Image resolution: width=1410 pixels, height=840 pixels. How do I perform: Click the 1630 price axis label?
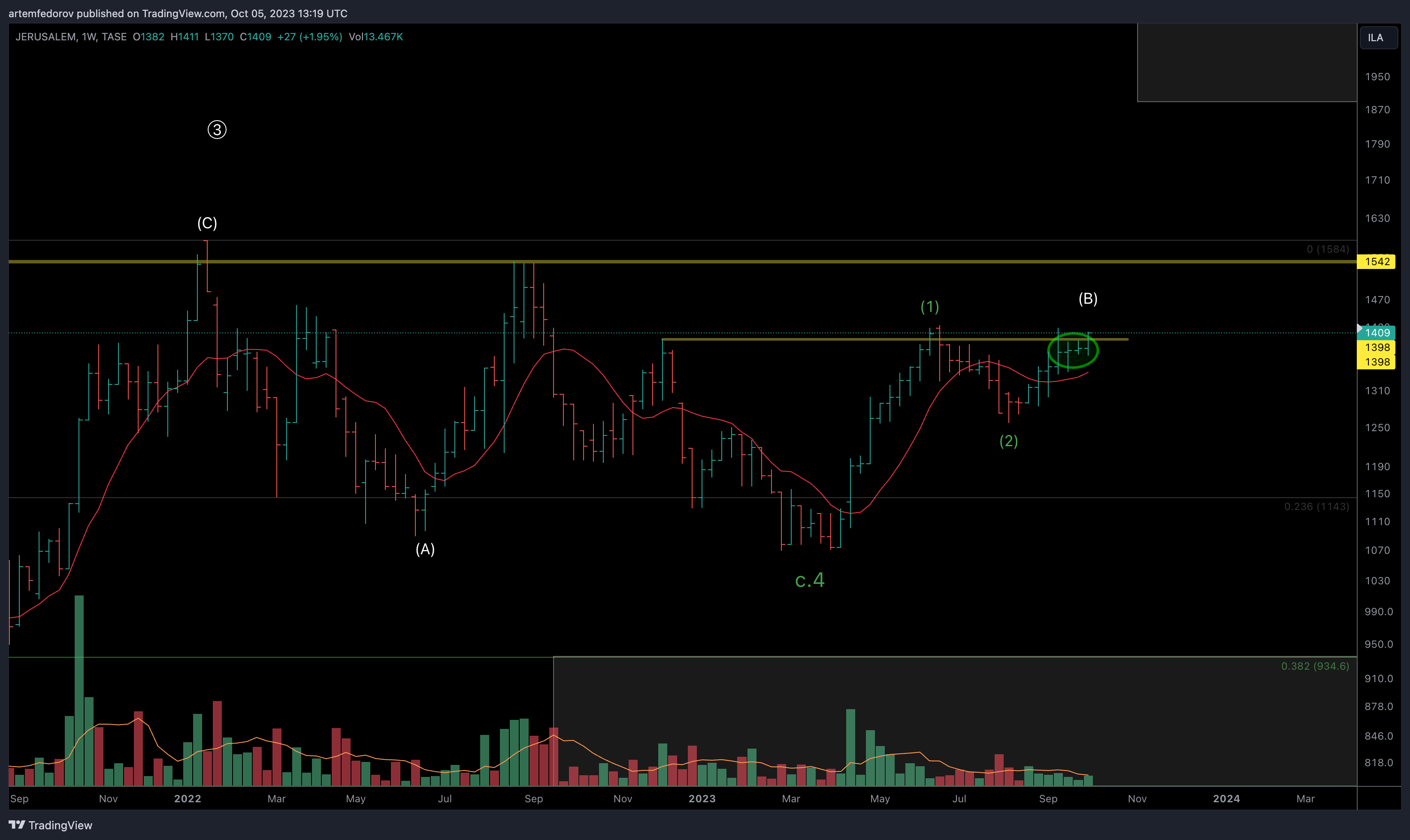(1377, 218)
